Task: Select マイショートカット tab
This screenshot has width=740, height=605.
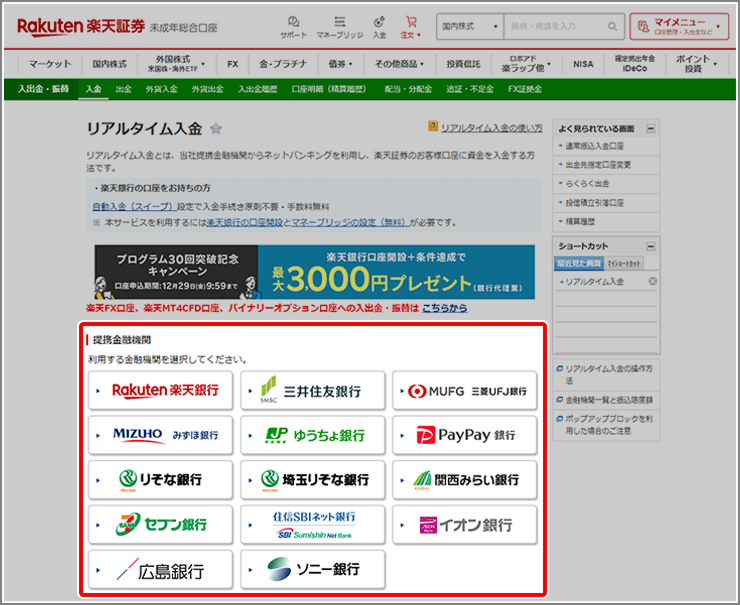Action: tap(623, 263)
